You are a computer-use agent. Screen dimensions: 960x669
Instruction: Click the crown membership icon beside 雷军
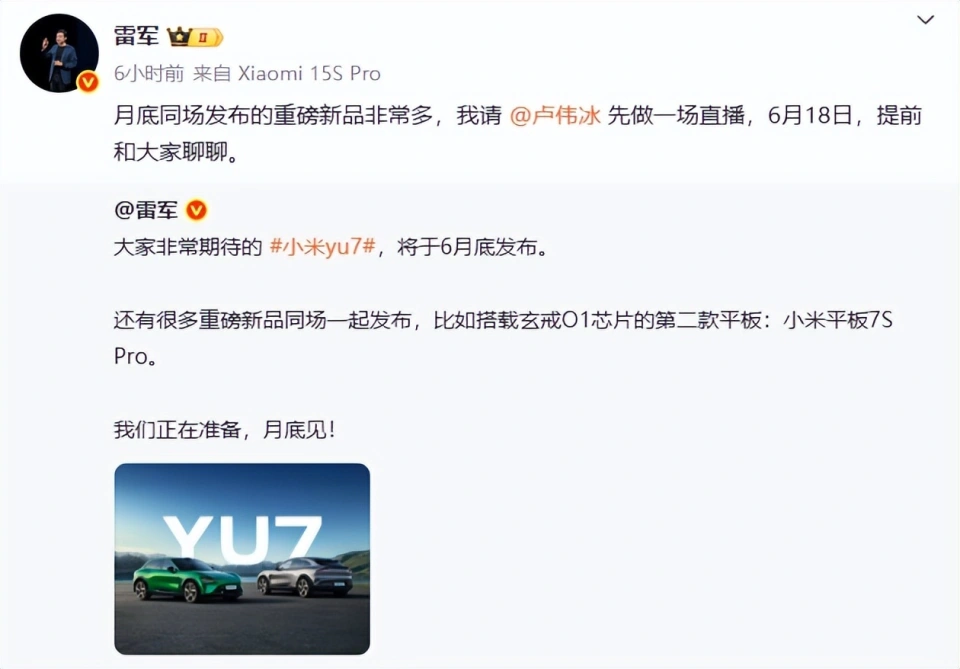pos(179,37)
